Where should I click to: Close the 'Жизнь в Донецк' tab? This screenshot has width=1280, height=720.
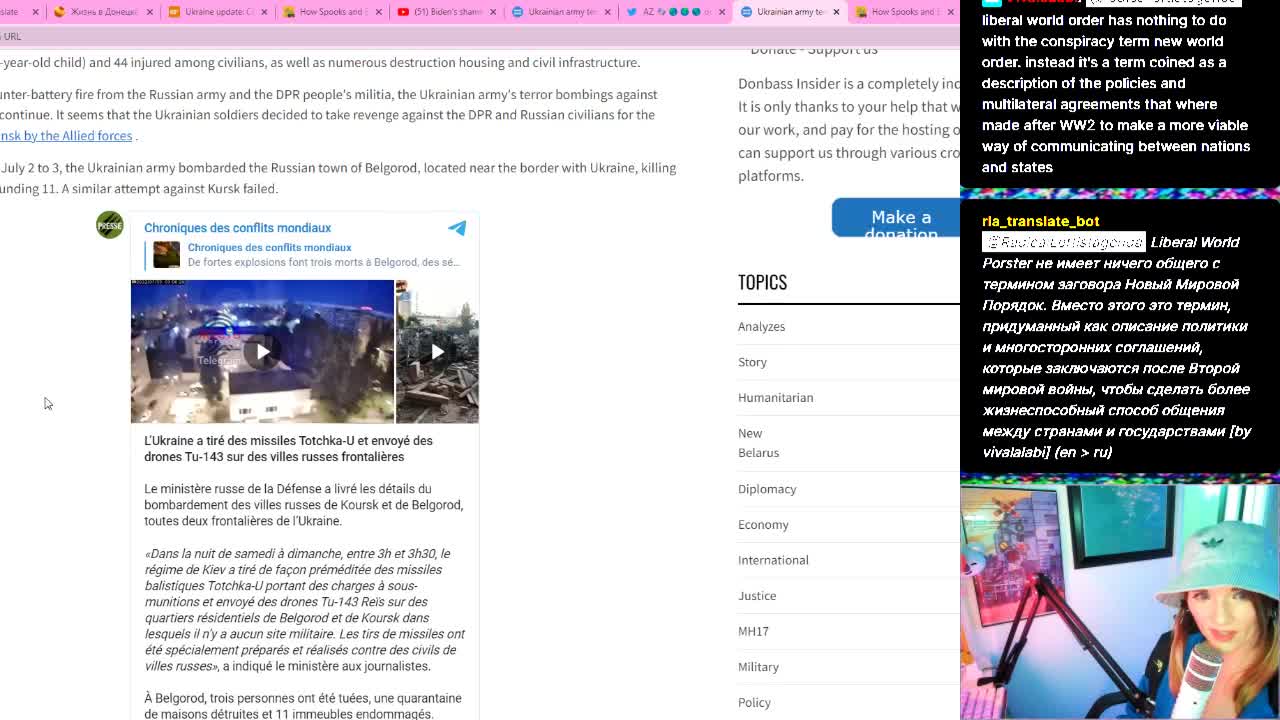pyautogui.click(x=150, y=12)
